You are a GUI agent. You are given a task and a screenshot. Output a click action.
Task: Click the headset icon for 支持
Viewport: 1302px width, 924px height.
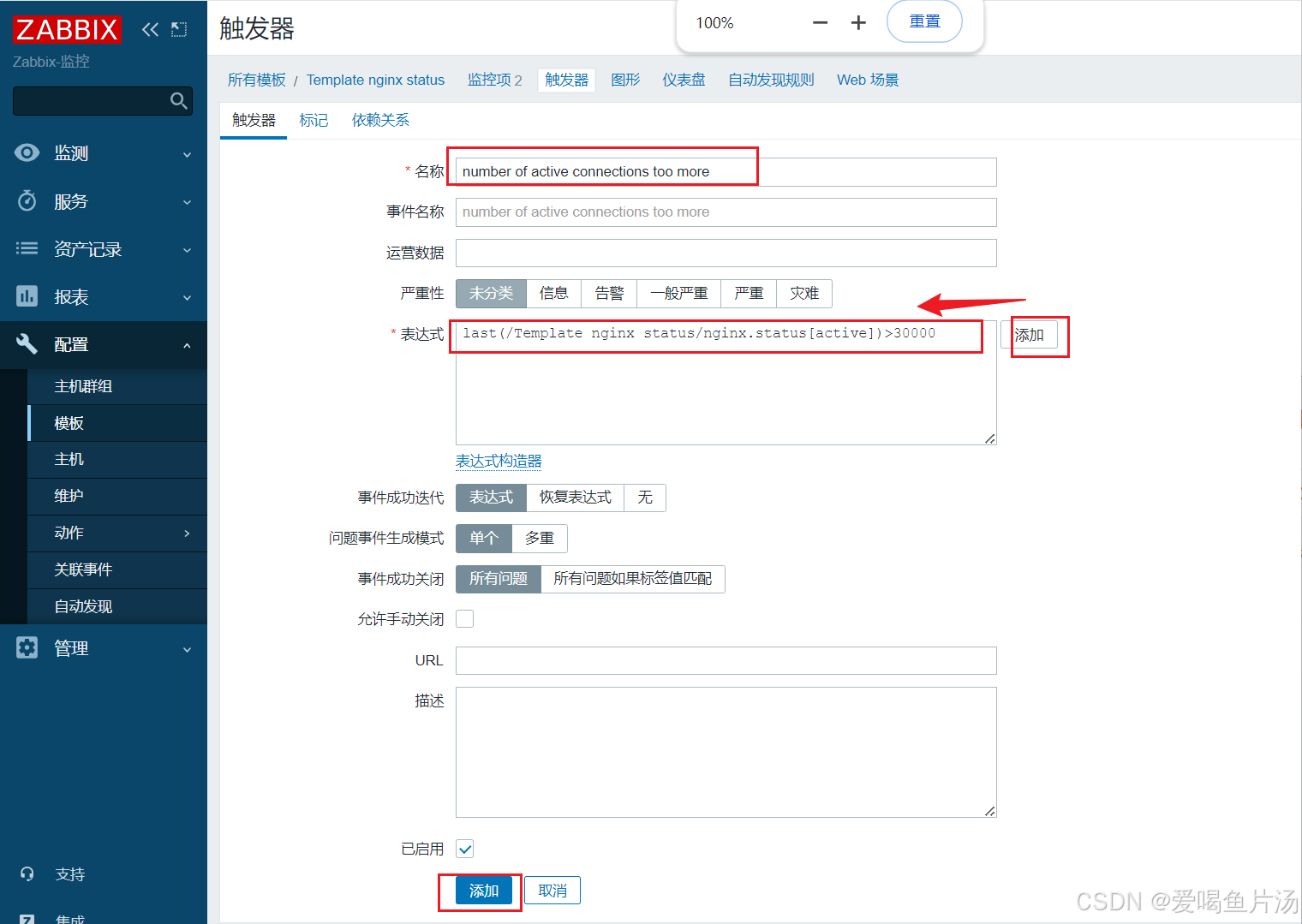pyautogui.click(x=27, y=874)
